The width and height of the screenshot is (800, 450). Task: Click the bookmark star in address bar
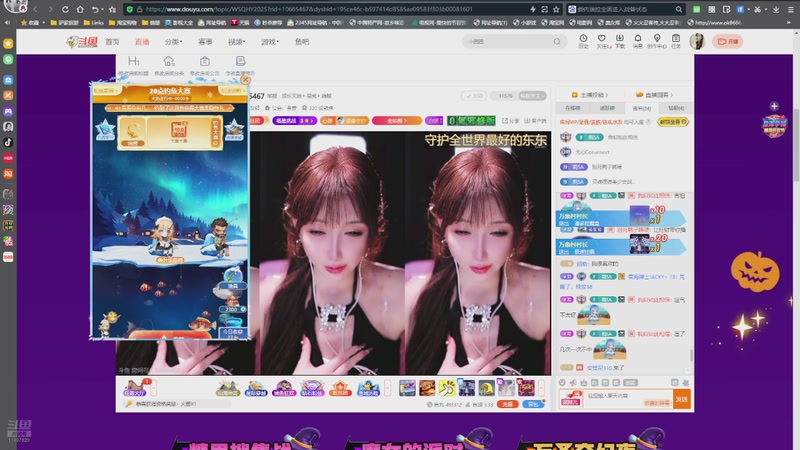click(x=556, y=9)
